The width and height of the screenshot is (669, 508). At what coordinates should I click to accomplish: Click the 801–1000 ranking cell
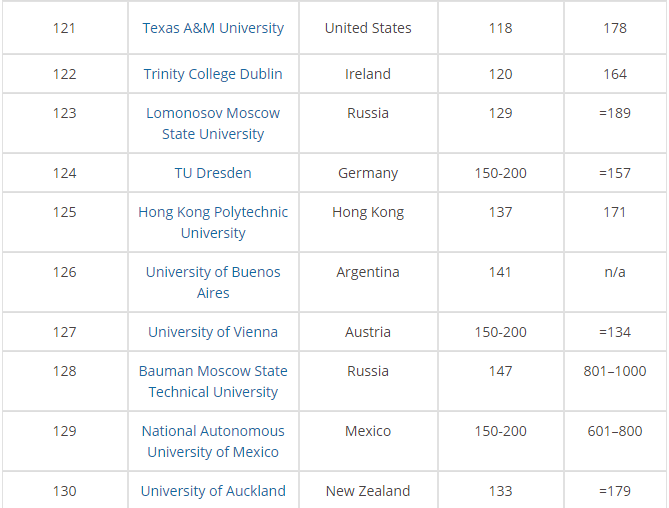615,371
